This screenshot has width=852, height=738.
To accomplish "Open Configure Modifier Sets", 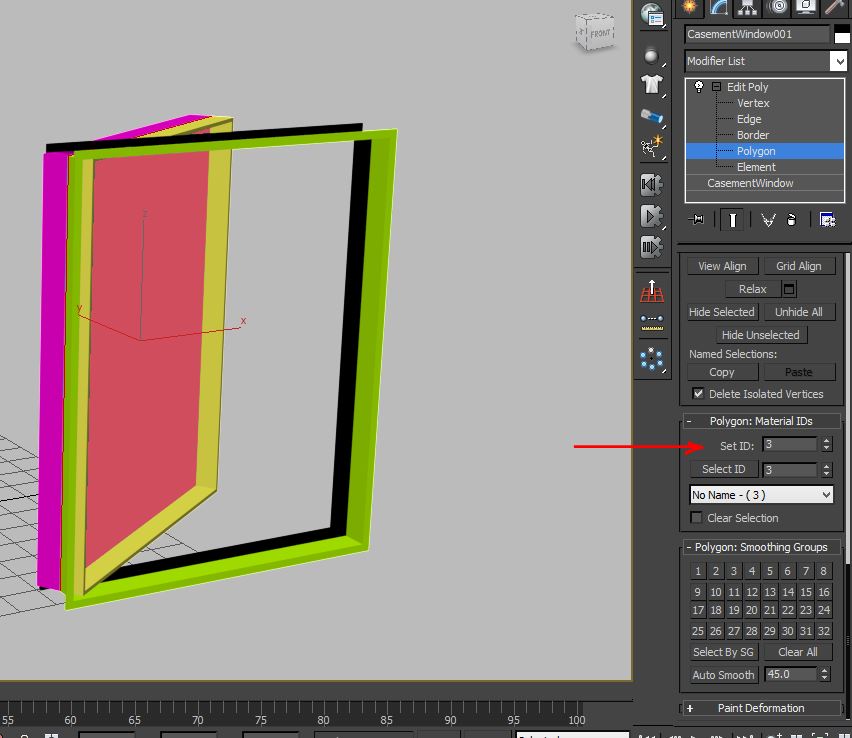I will point(827,219).
